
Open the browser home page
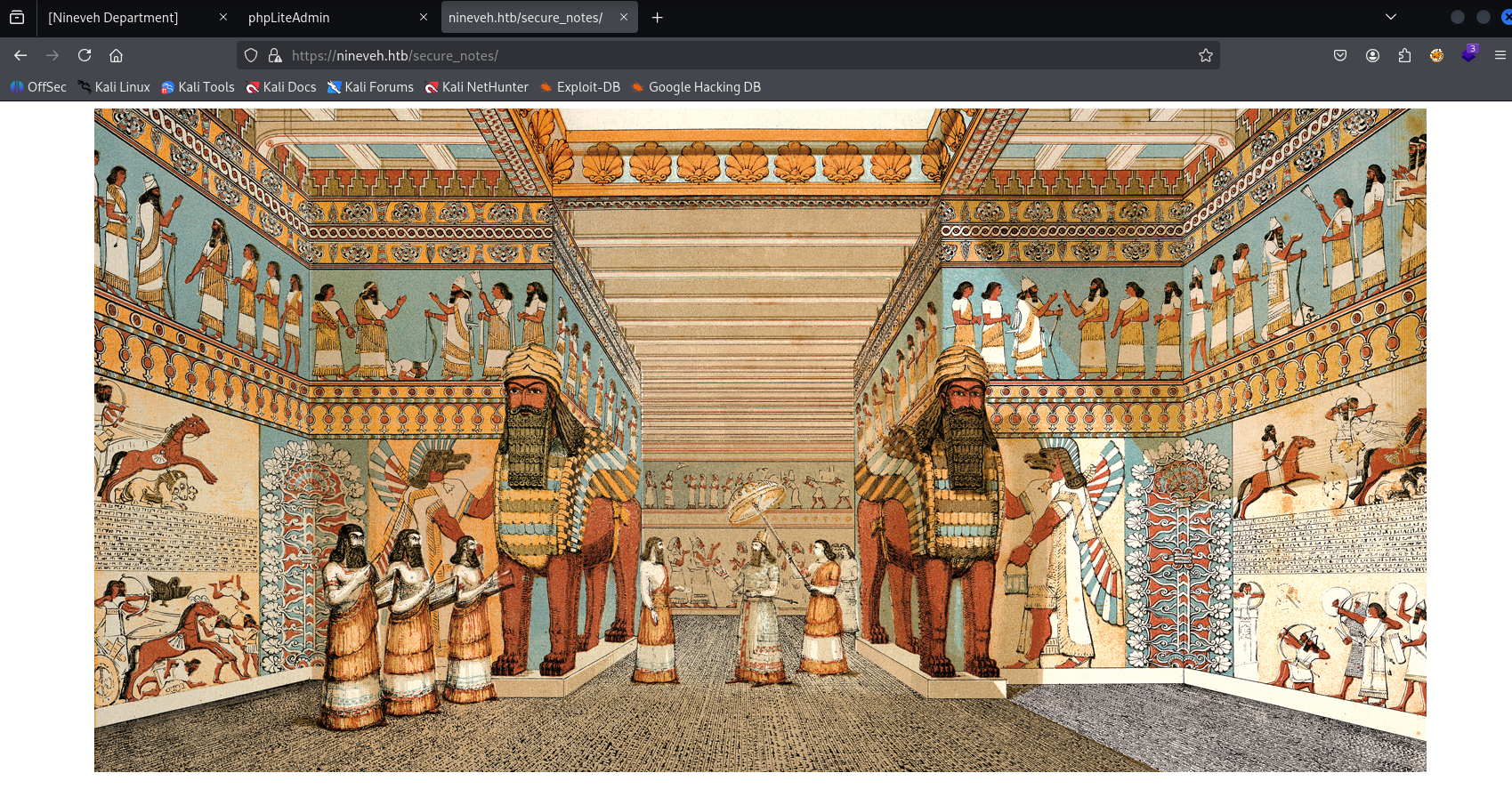click(116, 55)
